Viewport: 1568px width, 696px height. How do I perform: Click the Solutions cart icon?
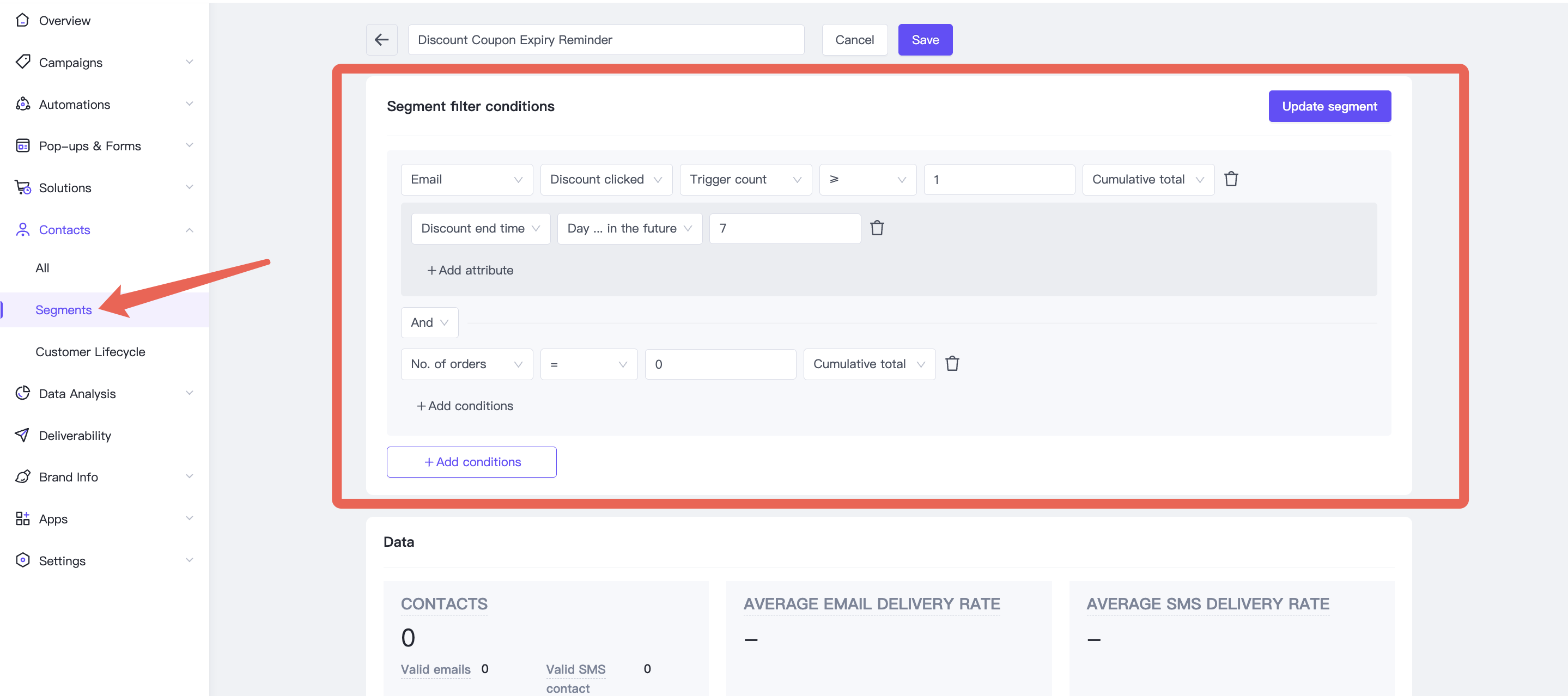point(22,187)
